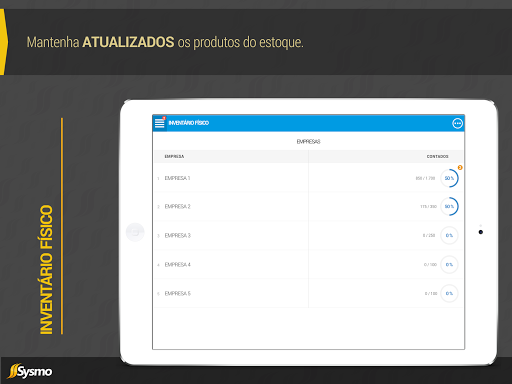Image resolution: width=512 pixels, height=384 pixels.
Task: Click EMPRESA 2 50% progress circle
Action: point(449,207)
